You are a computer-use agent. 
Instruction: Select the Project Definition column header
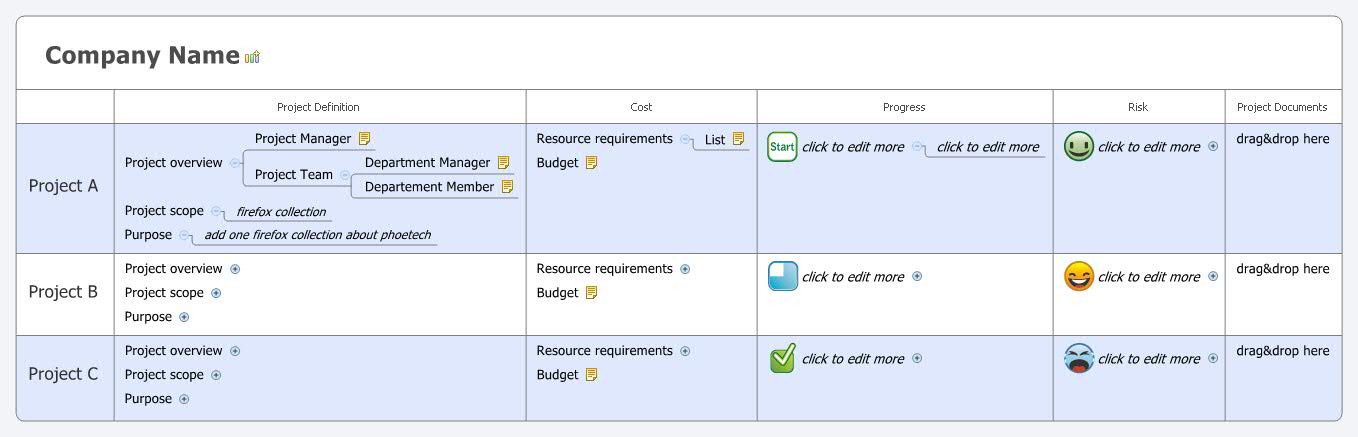(x=318, y=107)
